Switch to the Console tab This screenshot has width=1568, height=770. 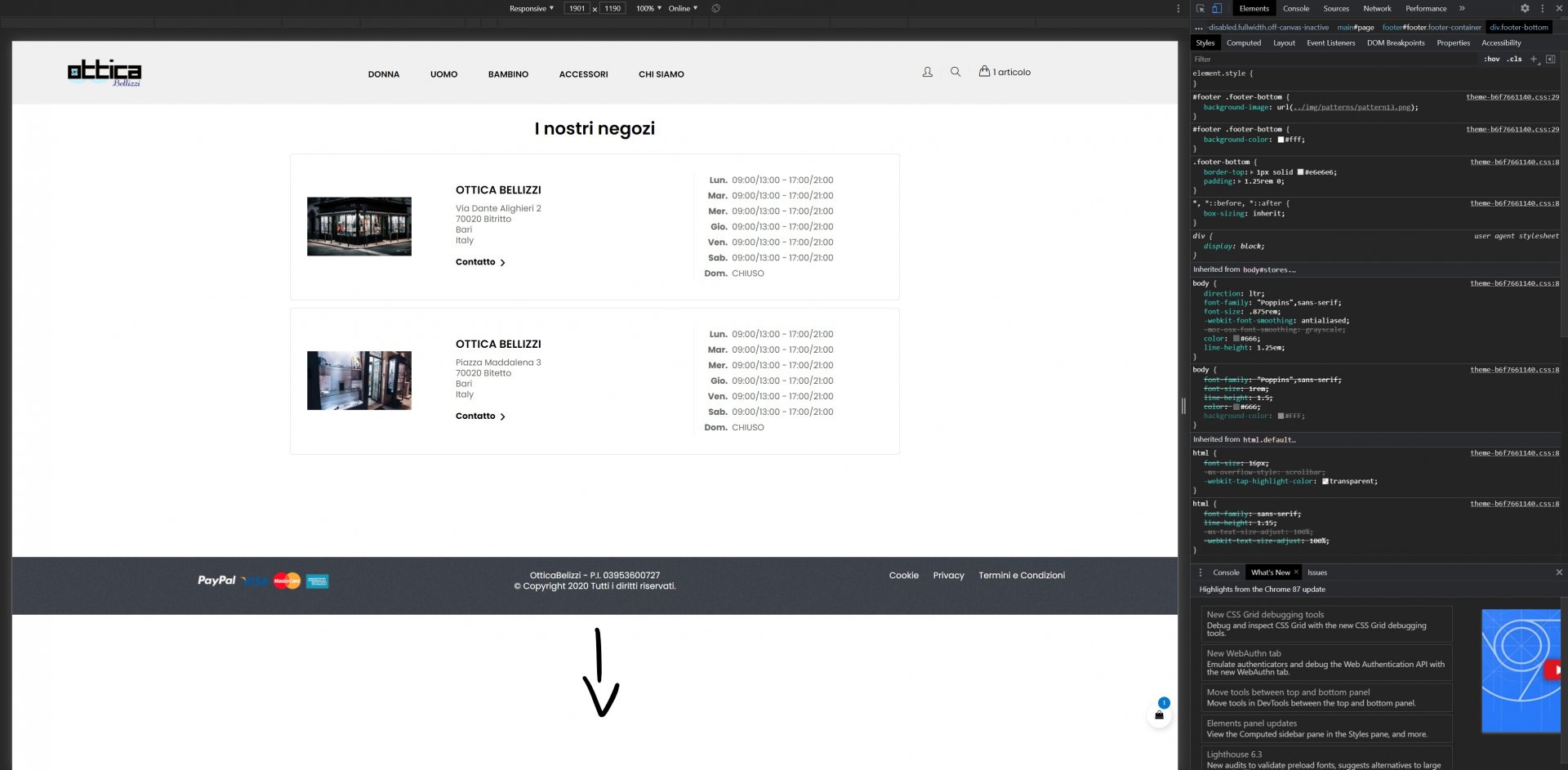coord(1296,8)
